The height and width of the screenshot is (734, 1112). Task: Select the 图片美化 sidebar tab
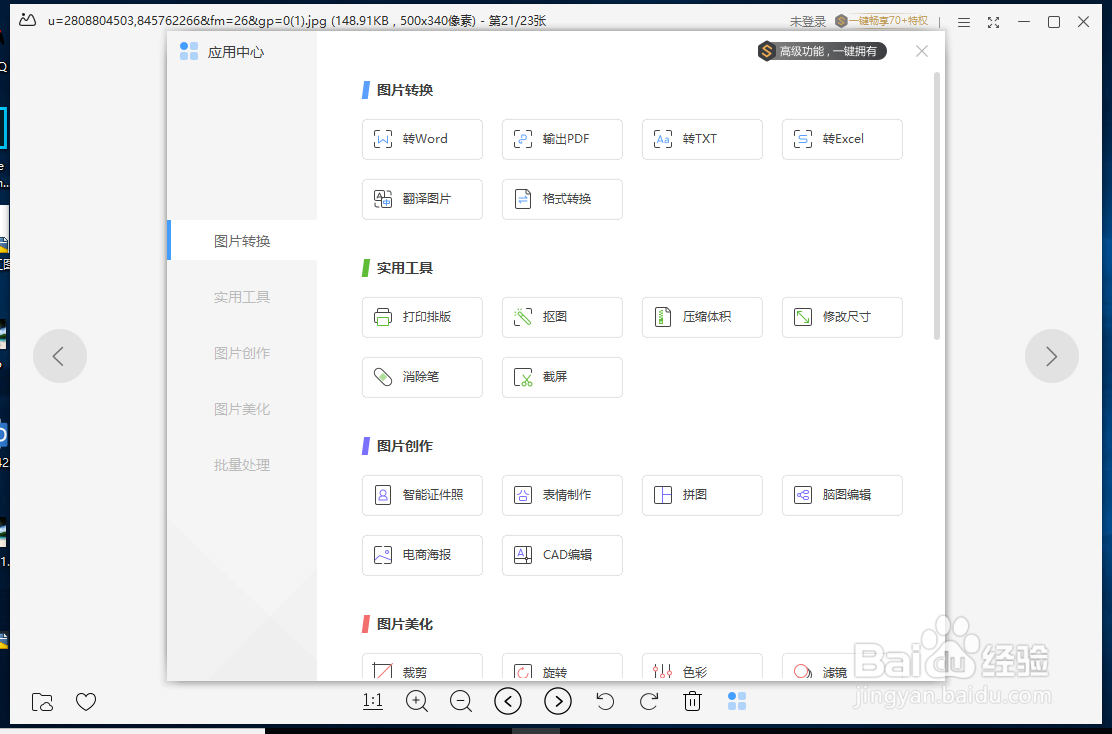242,408
